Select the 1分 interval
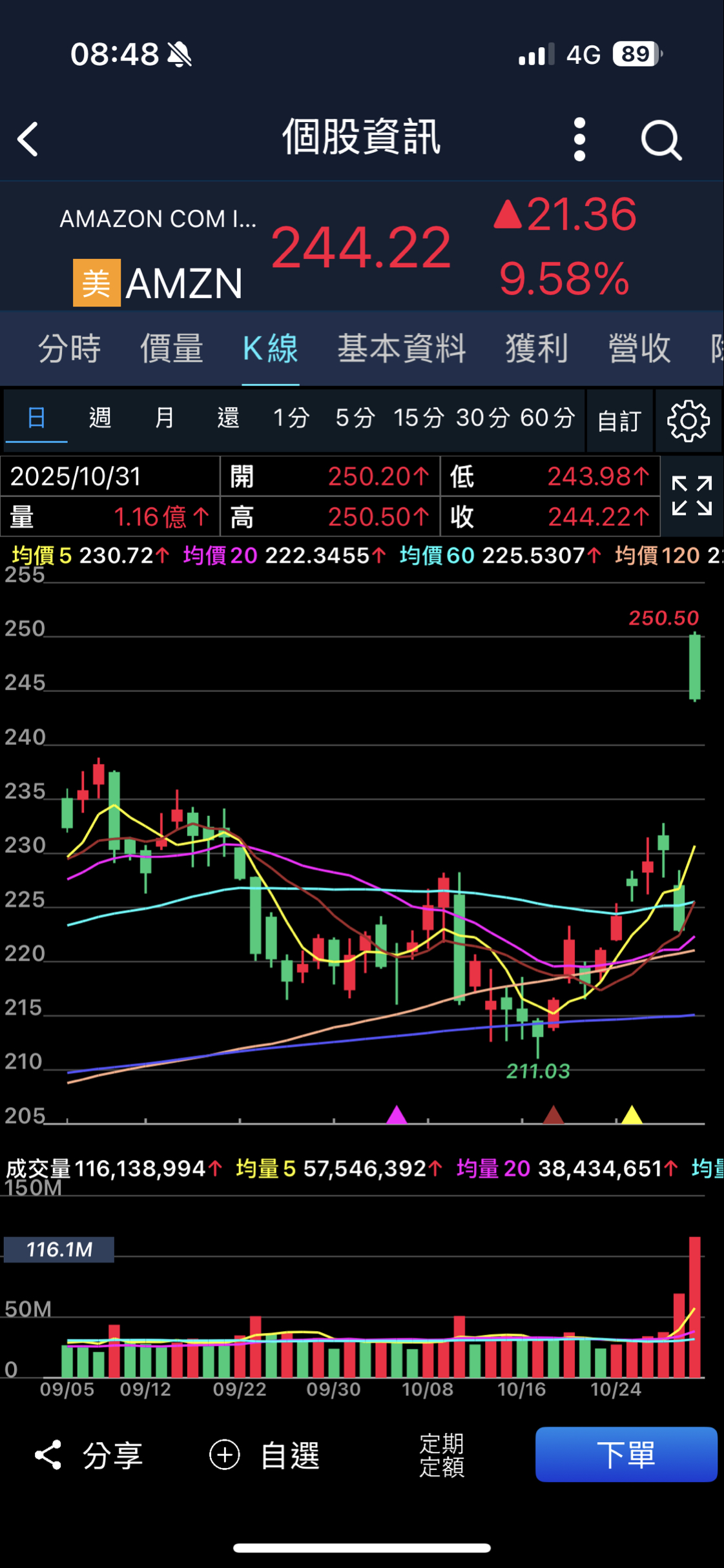 tap(291, 418)
